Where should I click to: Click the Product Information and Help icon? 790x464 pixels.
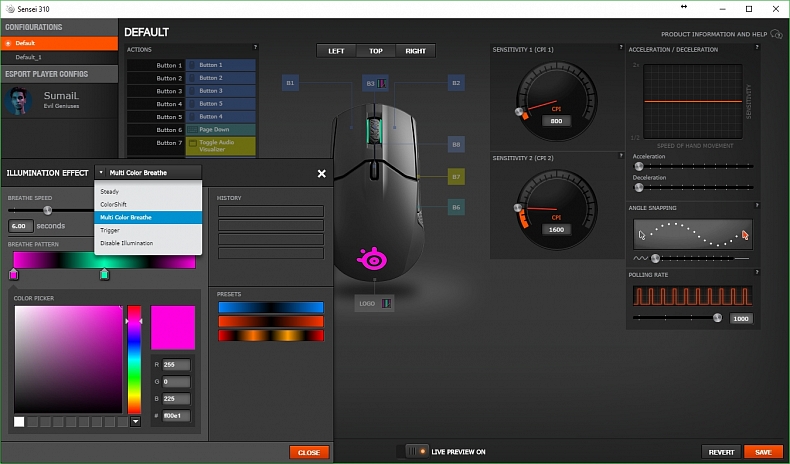pyautogui.click(x=776, y=34)
